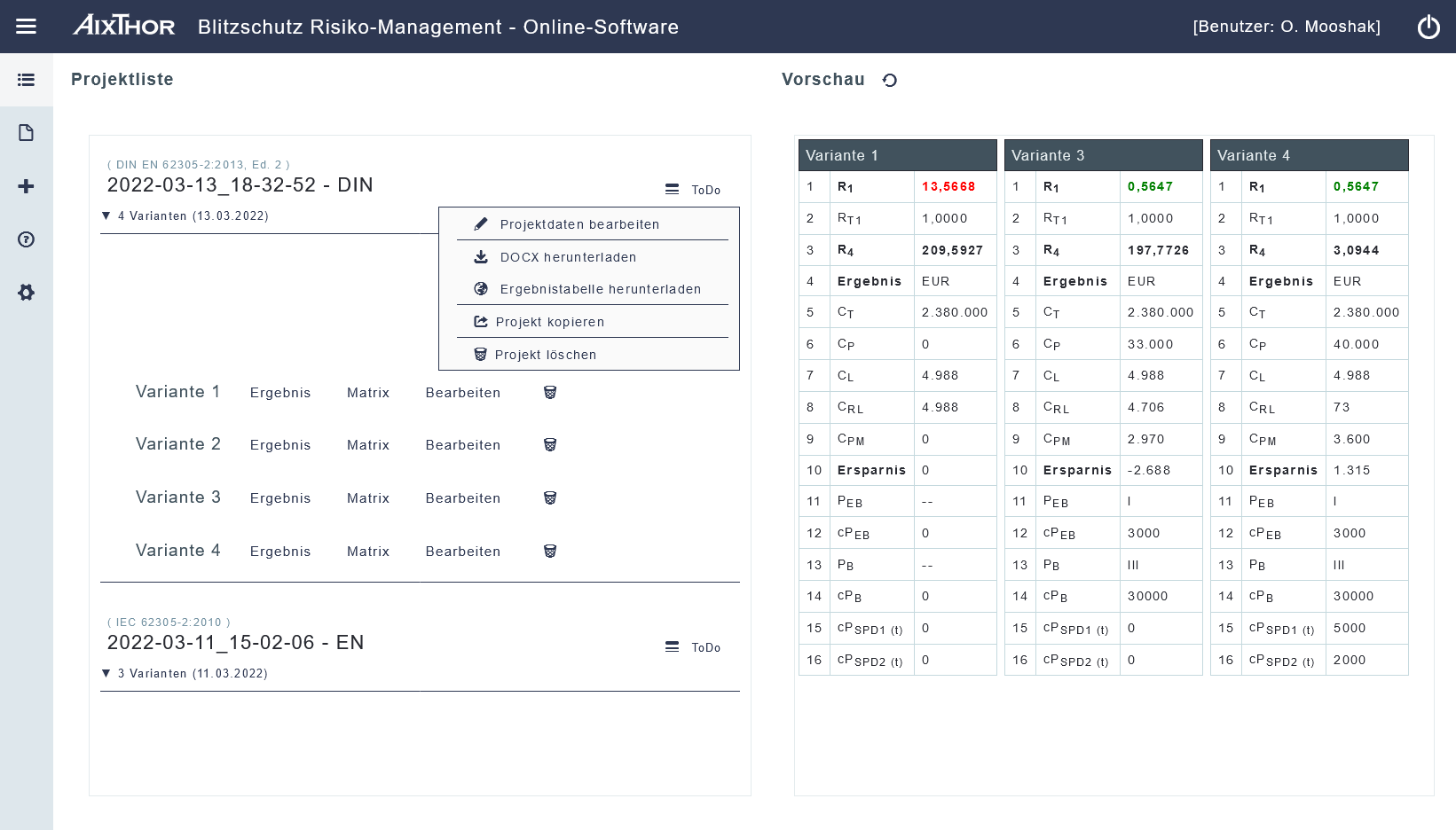Click Projekt kopieren in menu

[x=549, y=322]
